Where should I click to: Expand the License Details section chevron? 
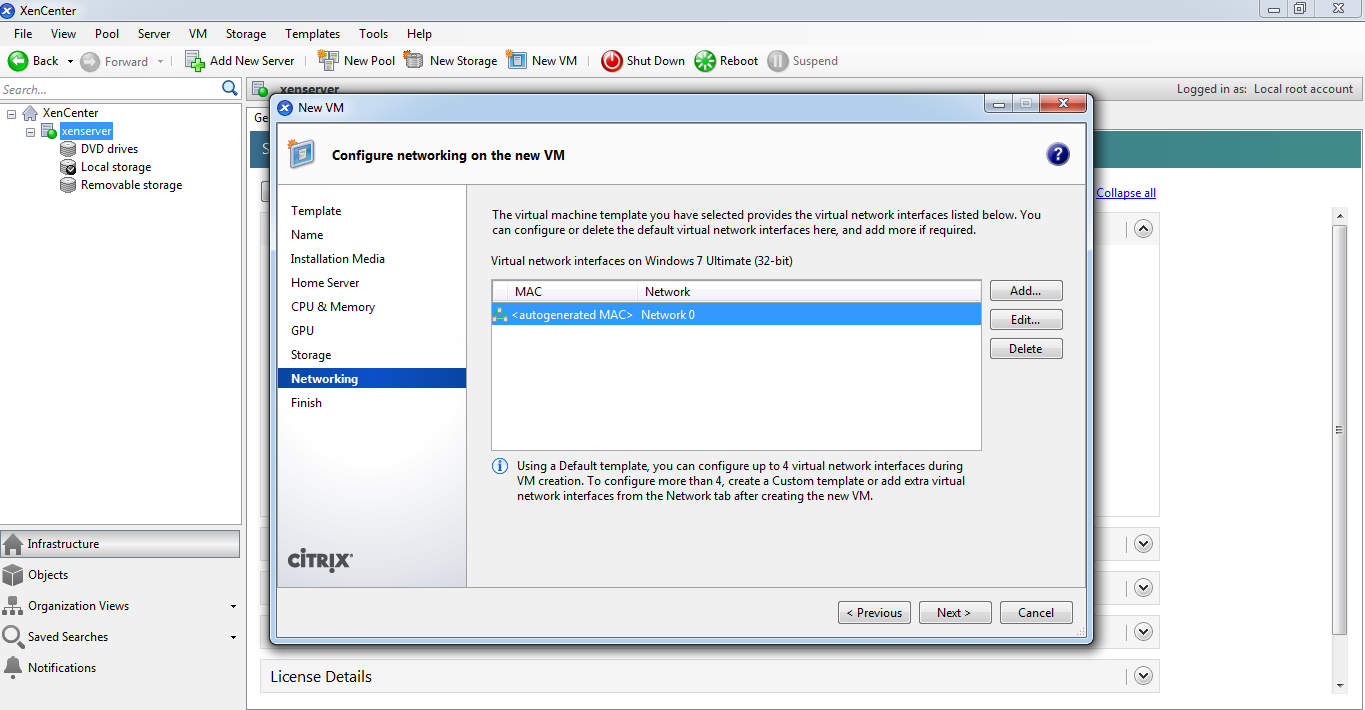(x=1144, y=676)
